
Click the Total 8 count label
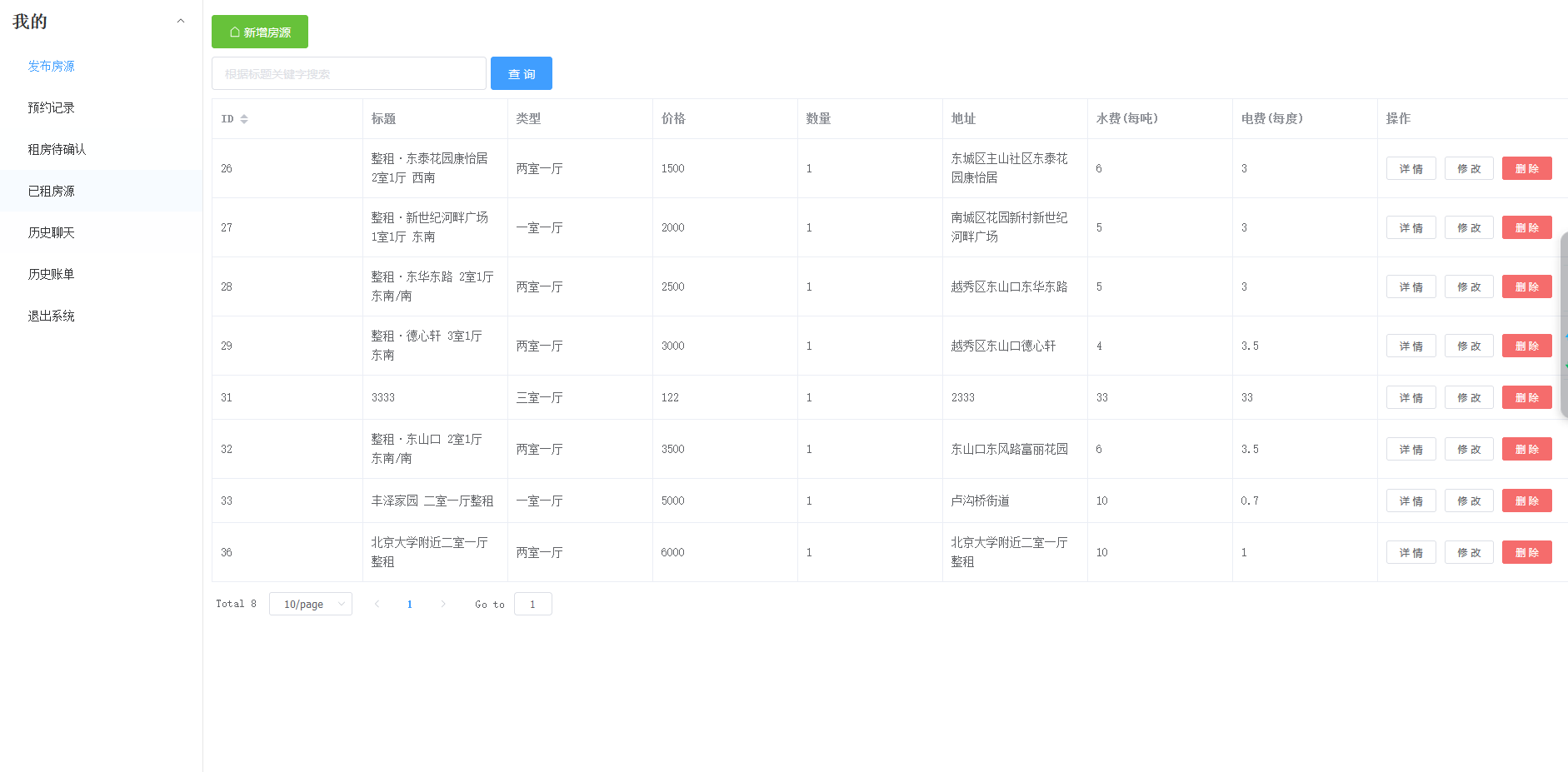click(x=236, y=604)
